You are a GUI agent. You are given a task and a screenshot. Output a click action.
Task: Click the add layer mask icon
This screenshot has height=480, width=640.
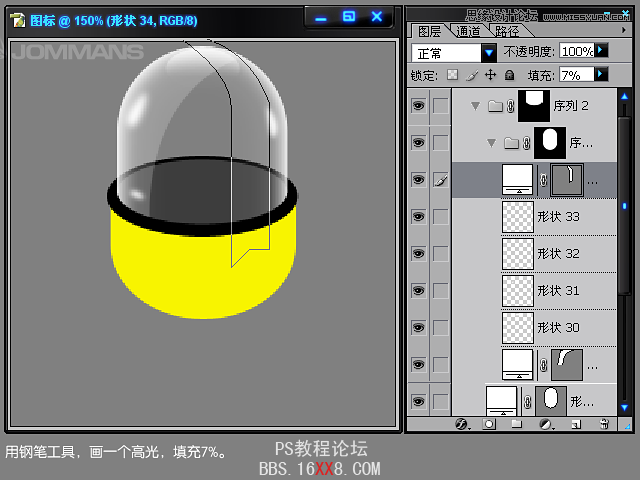point(489,424)
